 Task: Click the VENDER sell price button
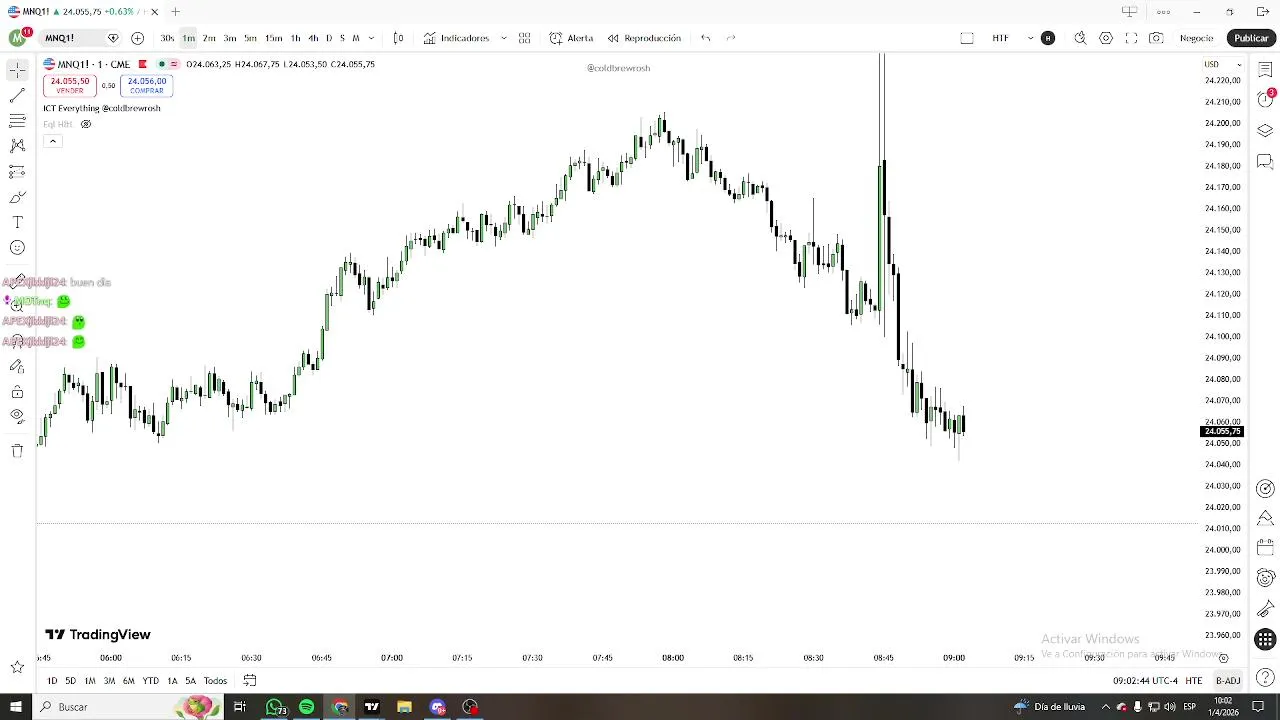(x=70, y=85)
